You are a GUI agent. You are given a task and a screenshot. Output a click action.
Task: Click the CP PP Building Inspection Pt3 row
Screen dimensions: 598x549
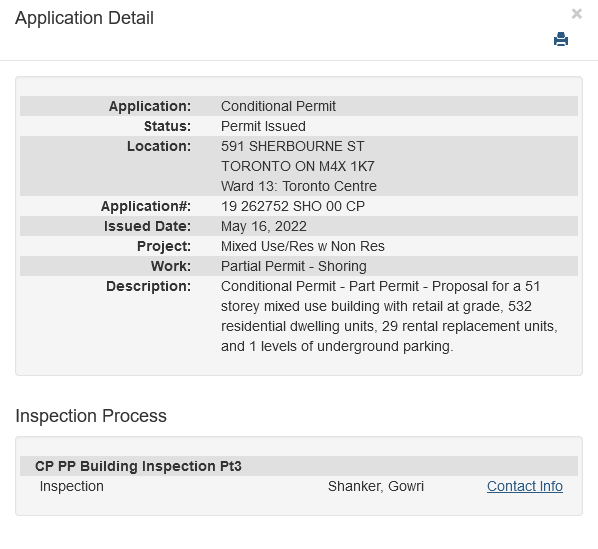pyautogui.click(x=299, y=466)
